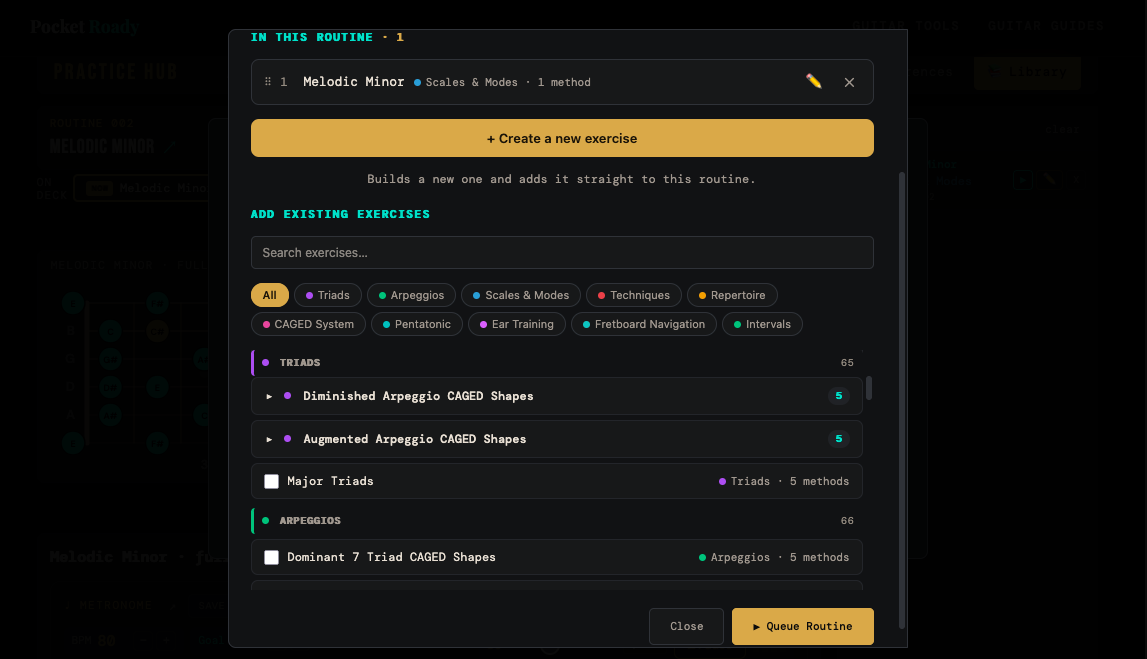Remove Melodic Minor from routine
Image resolution: width=1147 pixels, height=659 pixels.
[849, 83]
